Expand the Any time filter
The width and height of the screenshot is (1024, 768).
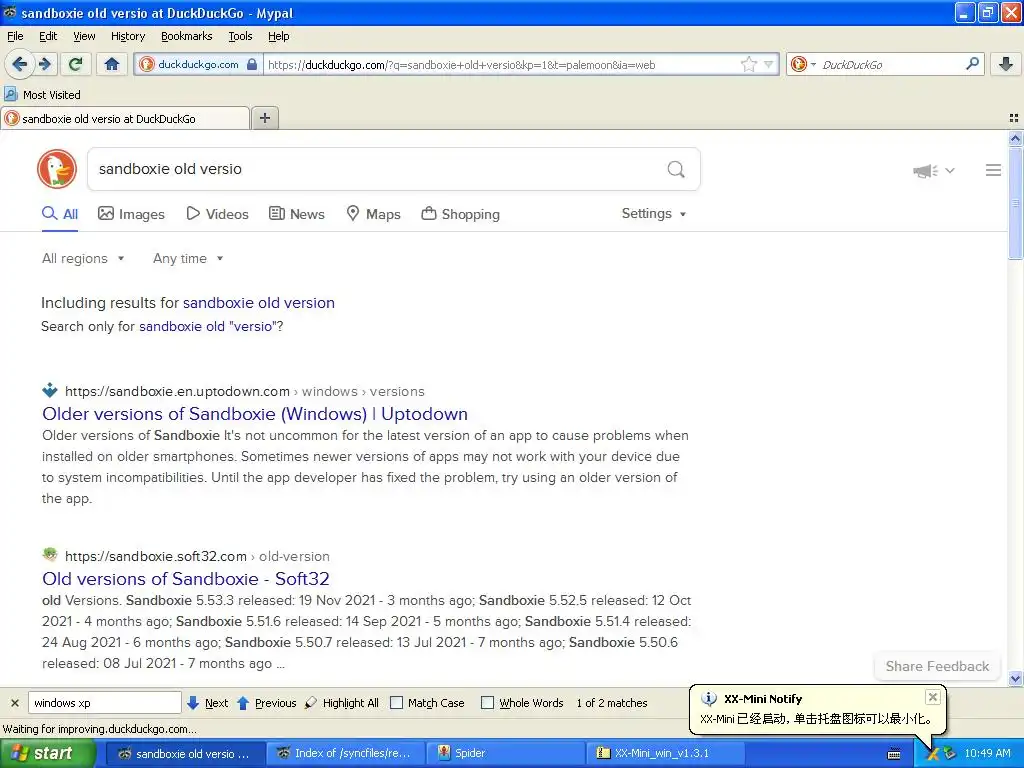point(188,259)
